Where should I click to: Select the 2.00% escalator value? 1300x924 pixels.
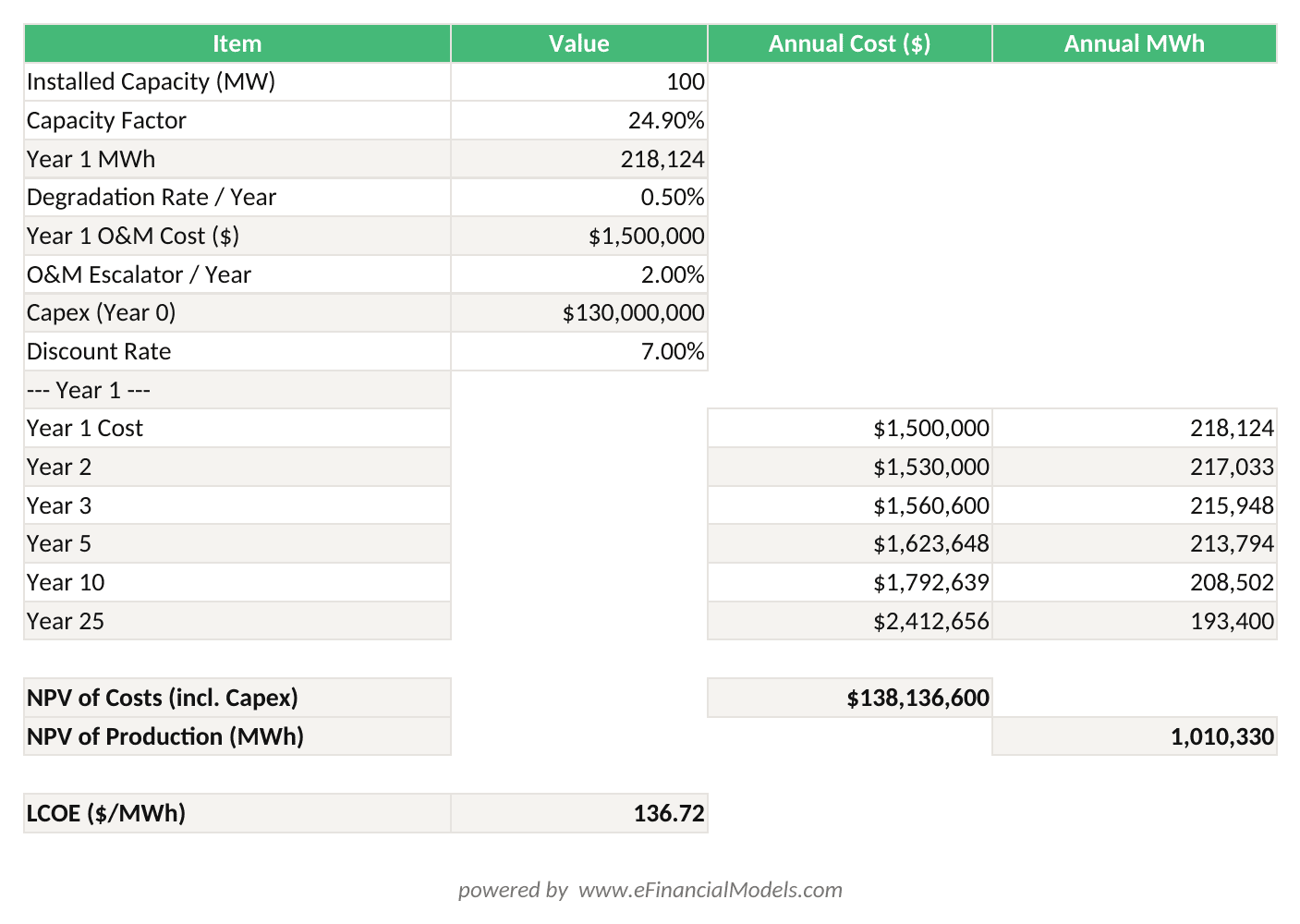pyautogui.click(x=579, y=274)
